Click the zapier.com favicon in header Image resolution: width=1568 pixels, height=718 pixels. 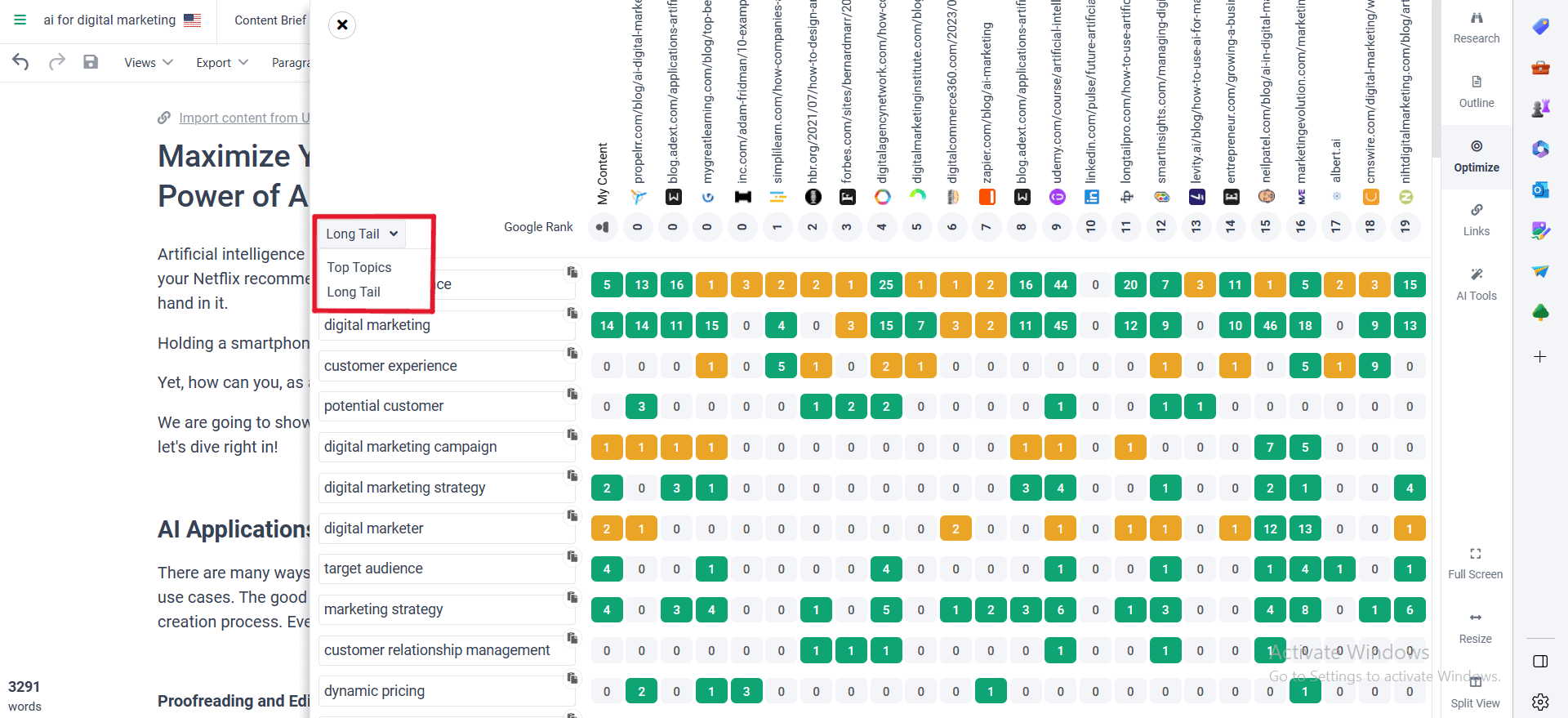(x=987, y=197)
